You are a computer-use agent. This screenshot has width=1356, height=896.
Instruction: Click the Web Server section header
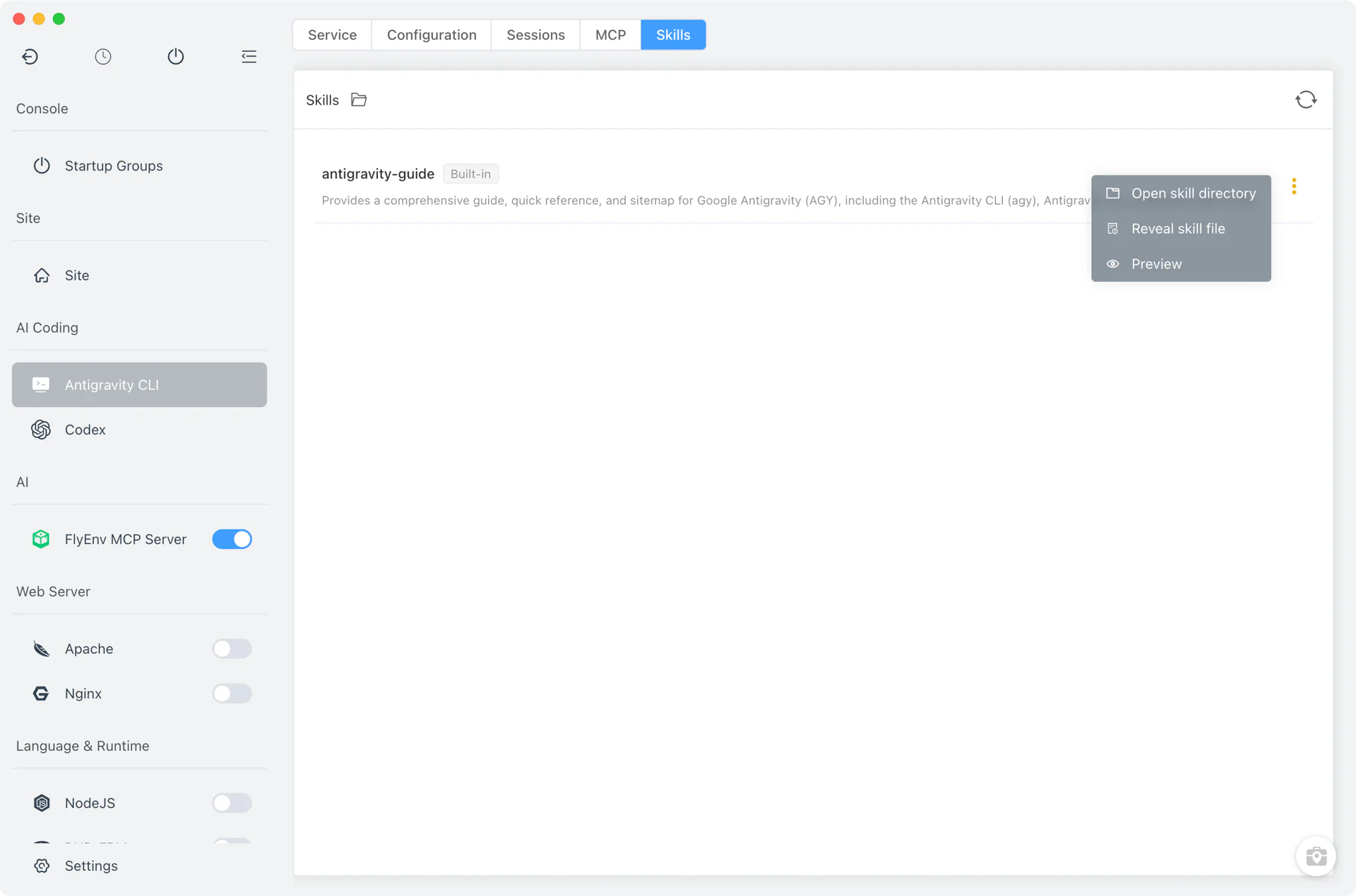click(53, 592)
